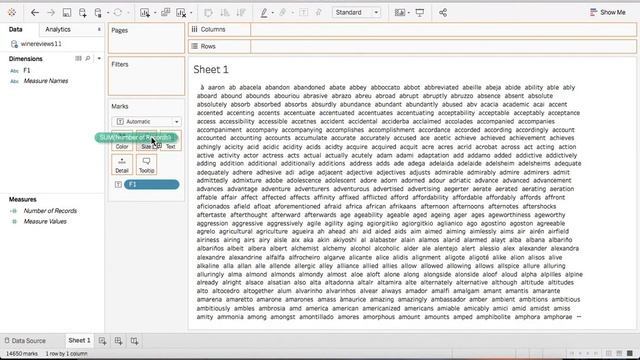Viewport: 640px width, 360px height.
Task: Switch to the Analytics pane tab
Action: 58,29
